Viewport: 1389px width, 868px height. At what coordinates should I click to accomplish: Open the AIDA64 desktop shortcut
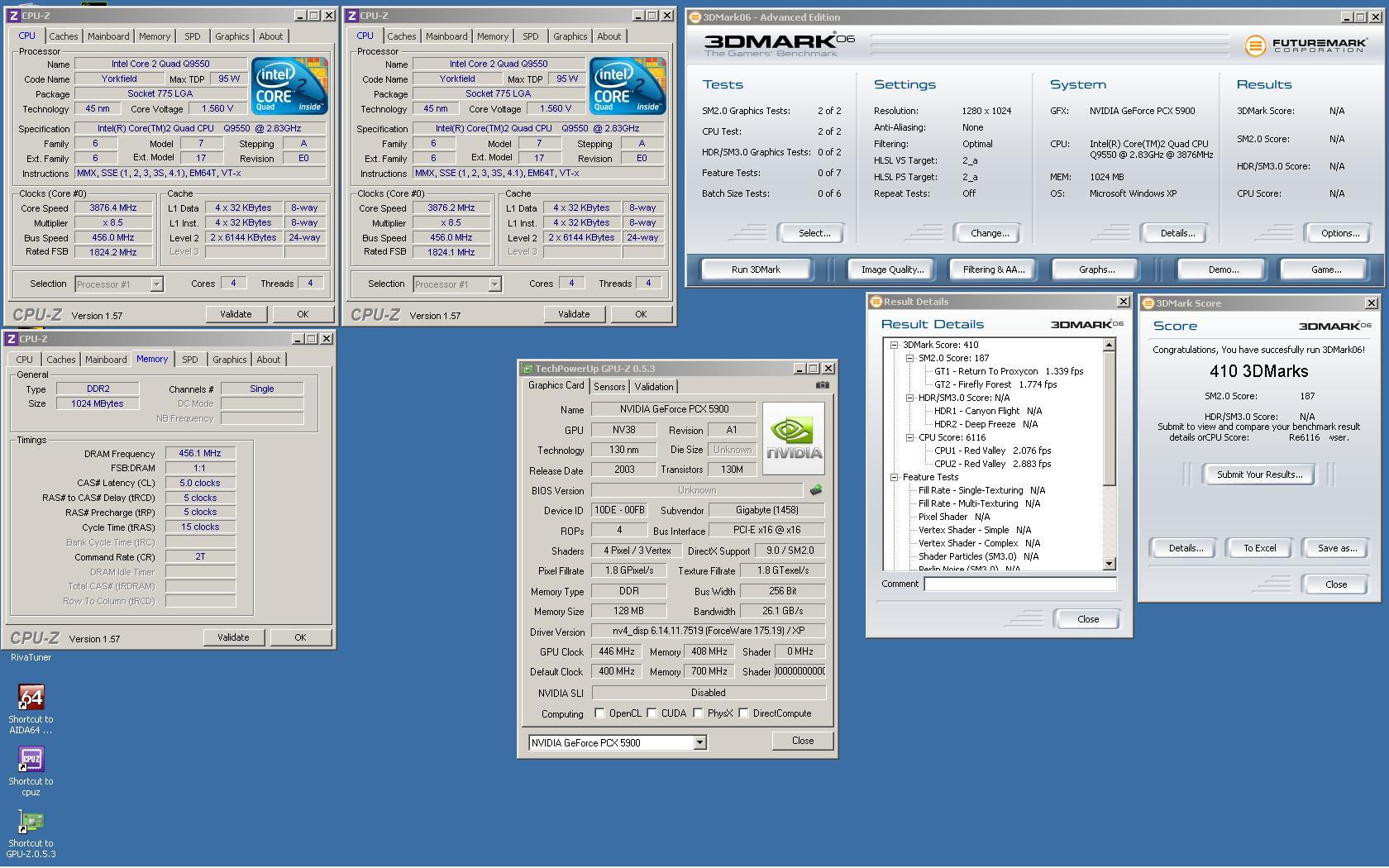(x=31, y=698)
